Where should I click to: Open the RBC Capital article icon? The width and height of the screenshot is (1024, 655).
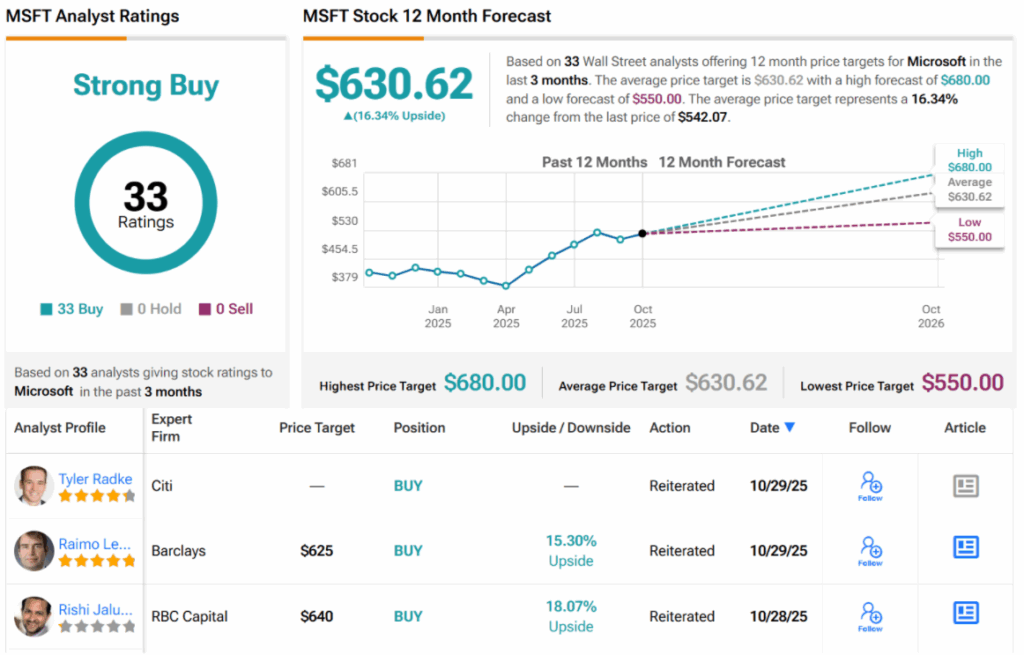click(x=965, y=613)
